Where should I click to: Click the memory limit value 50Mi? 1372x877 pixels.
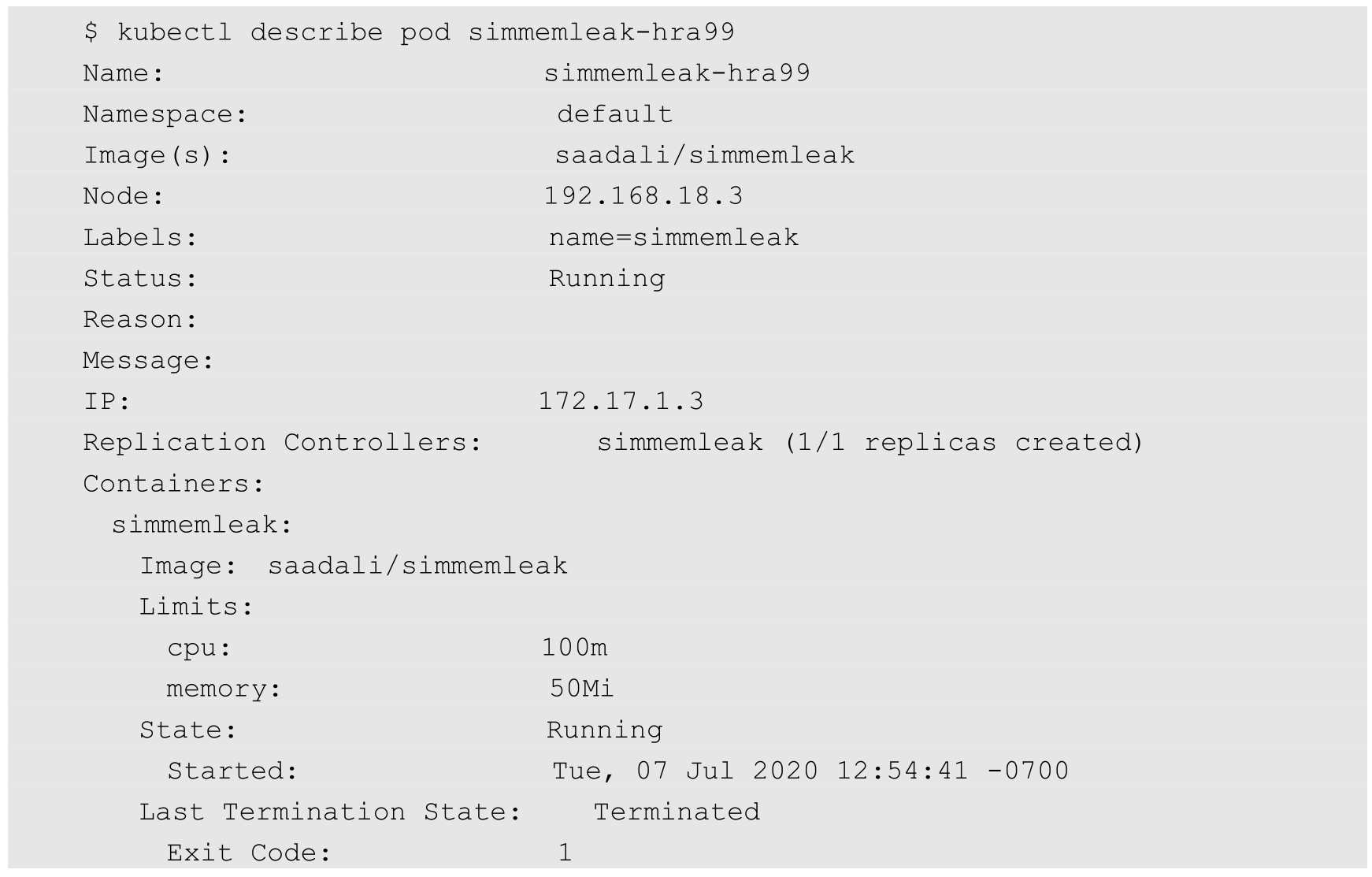coord(581,689)
